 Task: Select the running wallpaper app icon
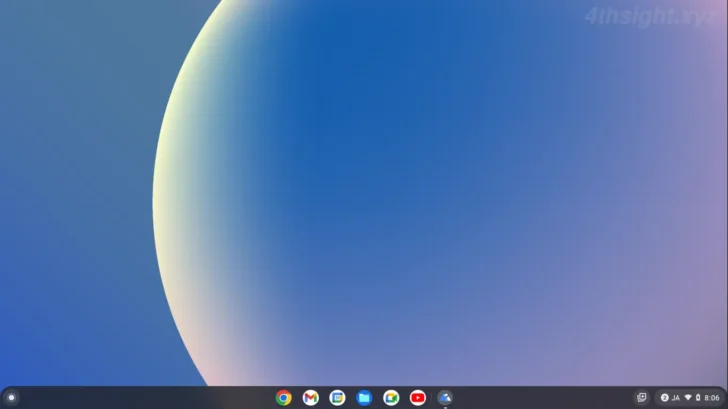445,398
